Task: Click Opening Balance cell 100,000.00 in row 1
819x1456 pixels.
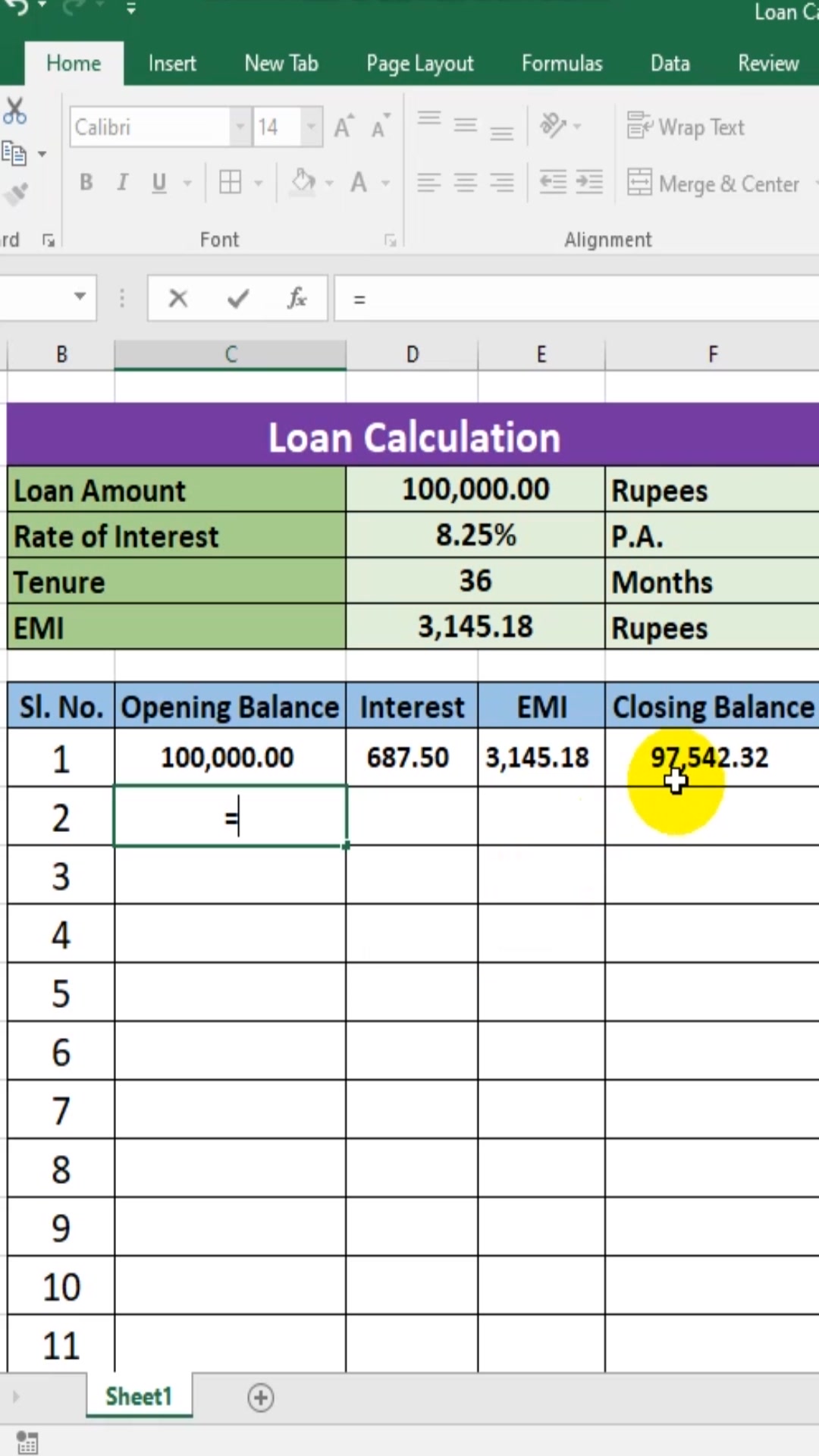Action: pos(231,757)
